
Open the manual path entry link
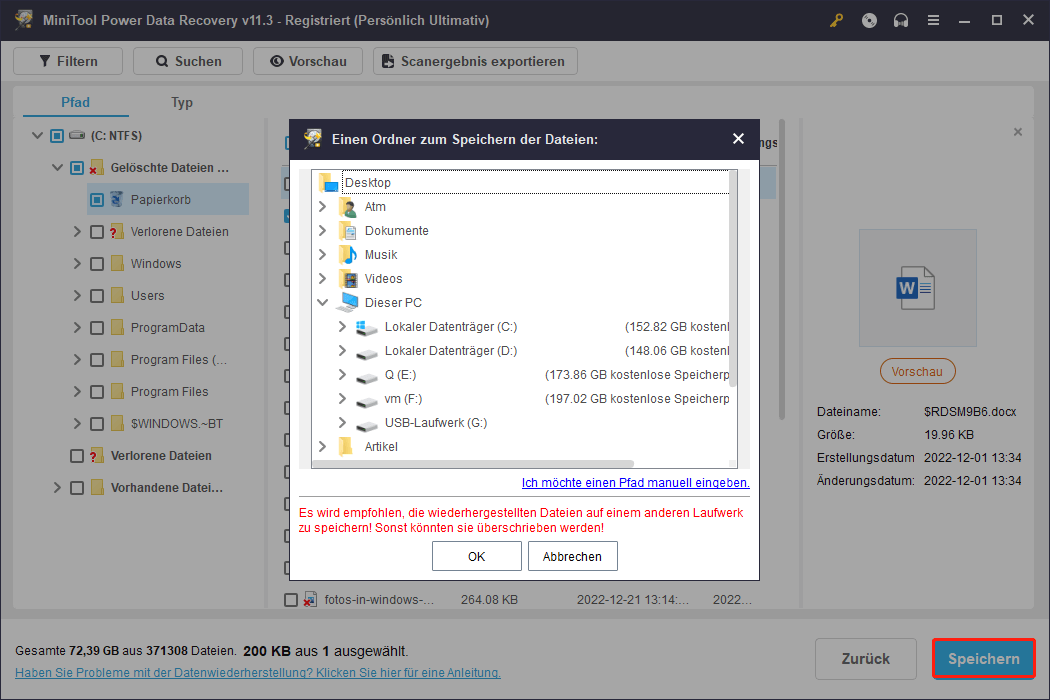coord(635,483)
